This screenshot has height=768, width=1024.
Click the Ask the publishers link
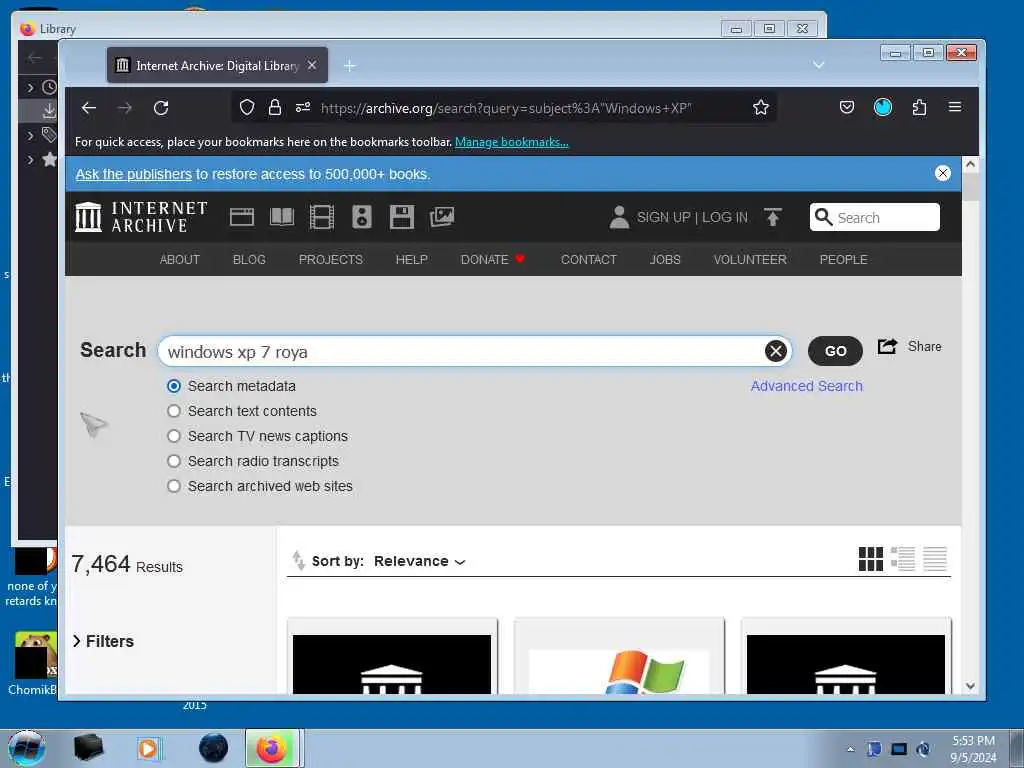pyautogui.click(x=133, y=174)
